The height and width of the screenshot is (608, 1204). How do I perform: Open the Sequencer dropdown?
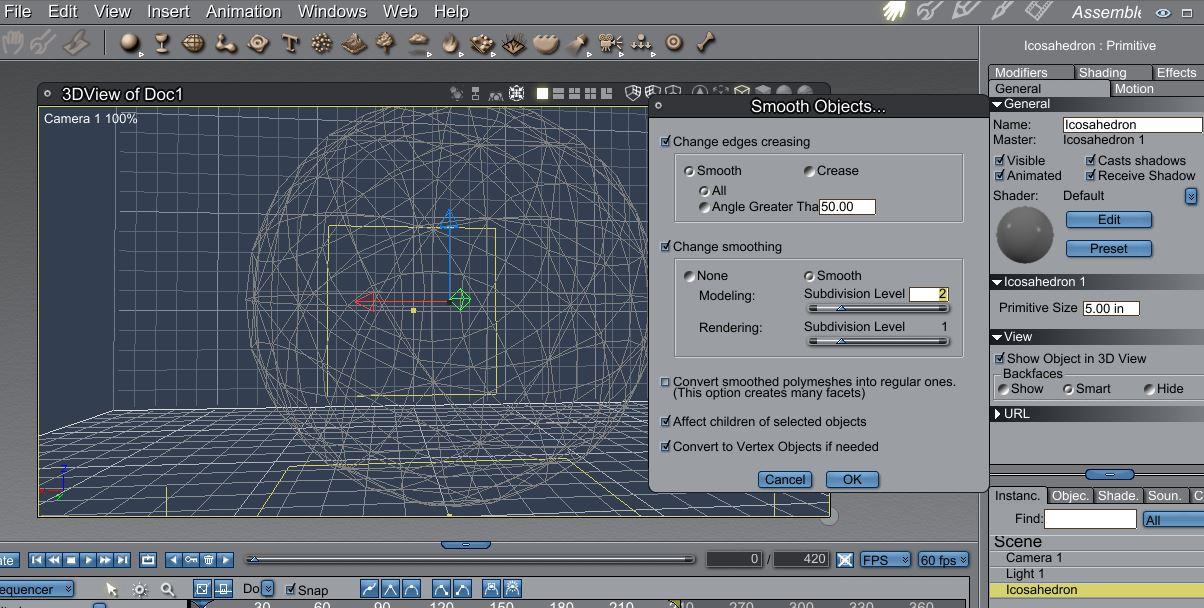[36, 589]
